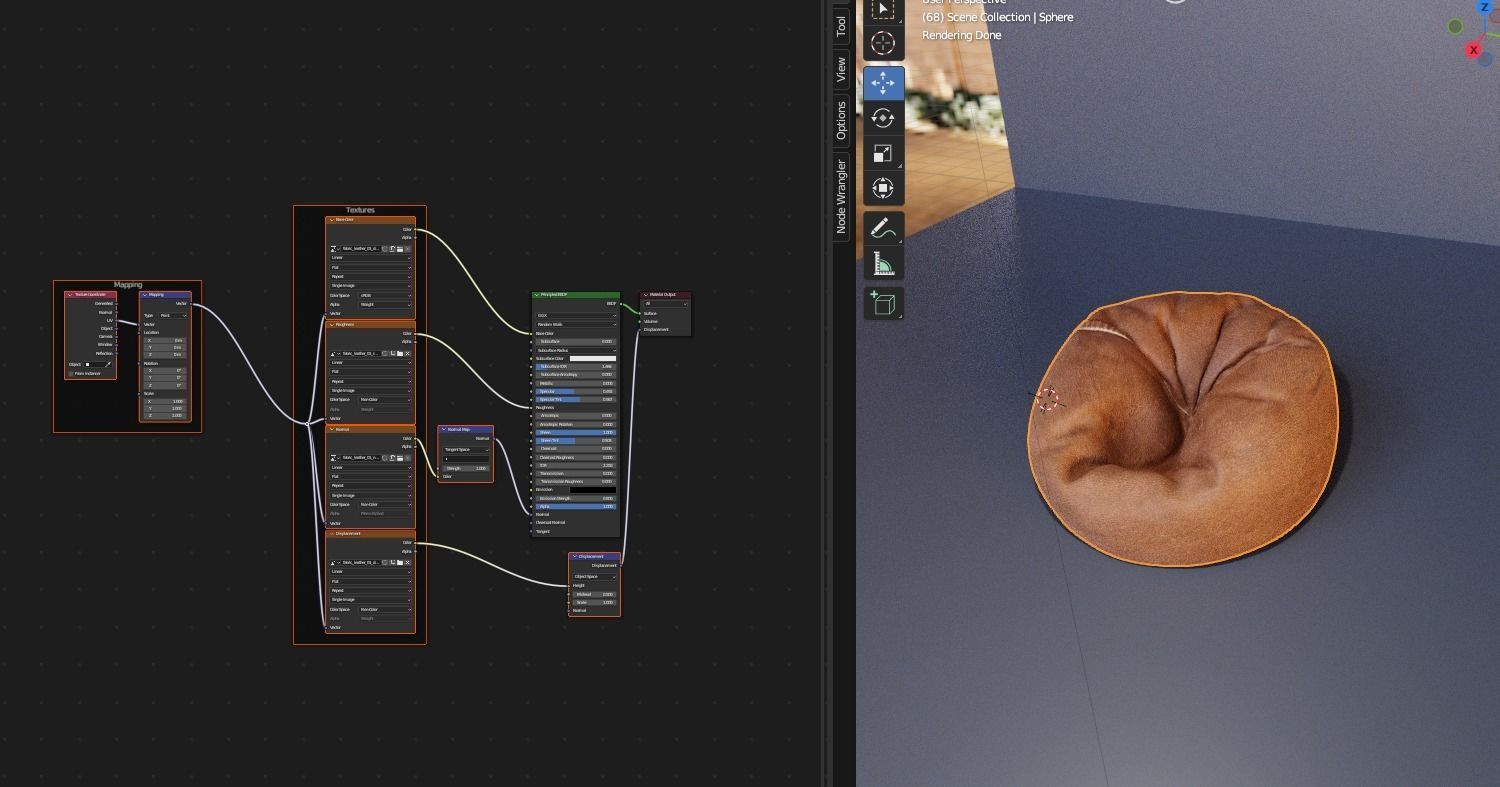Collapse the Material Output node
The width and height of the screenshot is (1500, 787).
[x=646, y=295]
